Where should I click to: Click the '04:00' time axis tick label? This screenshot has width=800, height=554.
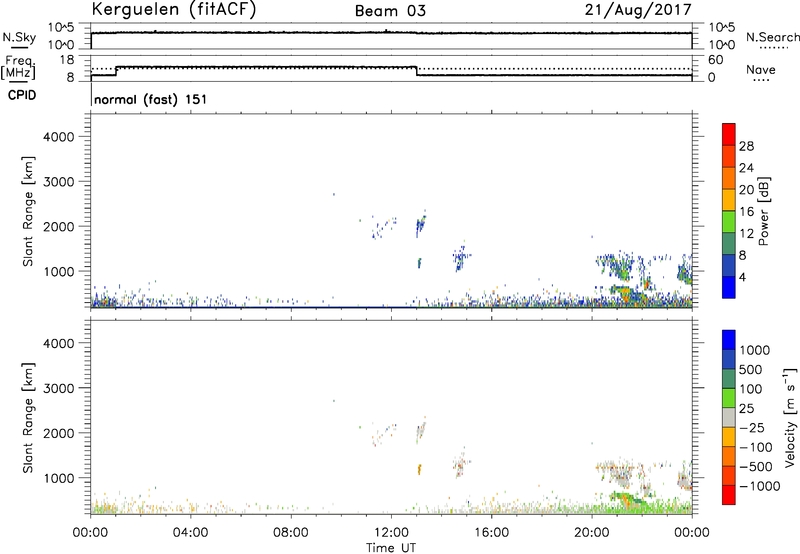click(x=190, y=533)
